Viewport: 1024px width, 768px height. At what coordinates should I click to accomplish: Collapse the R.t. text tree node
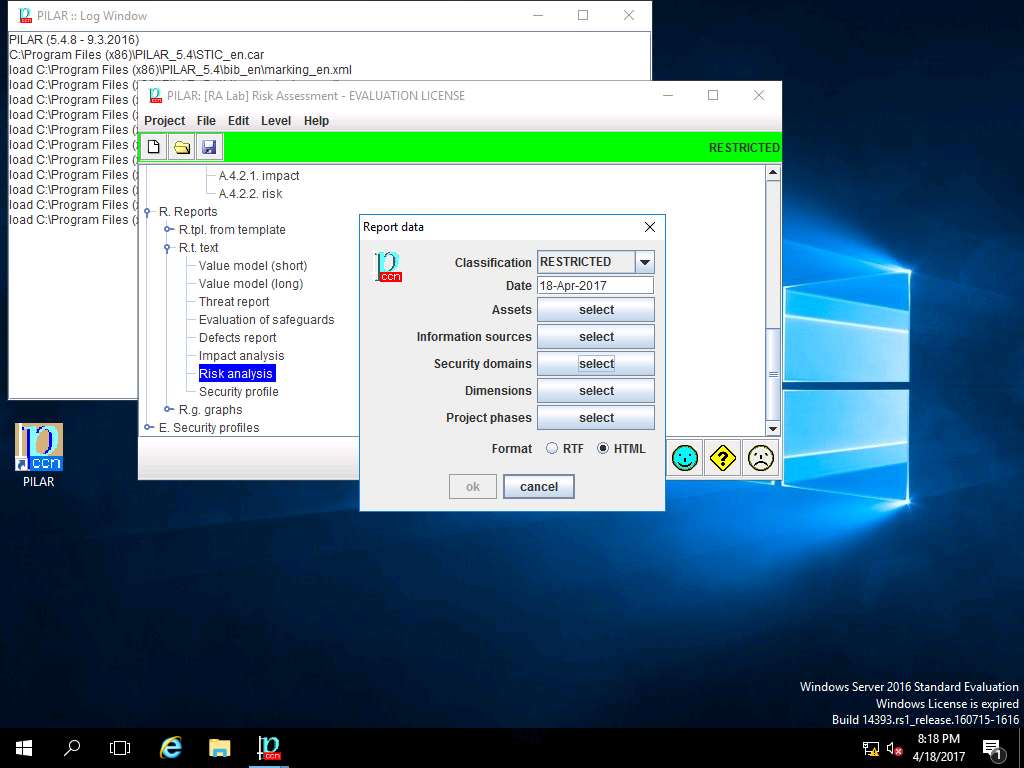click(168, 248)
